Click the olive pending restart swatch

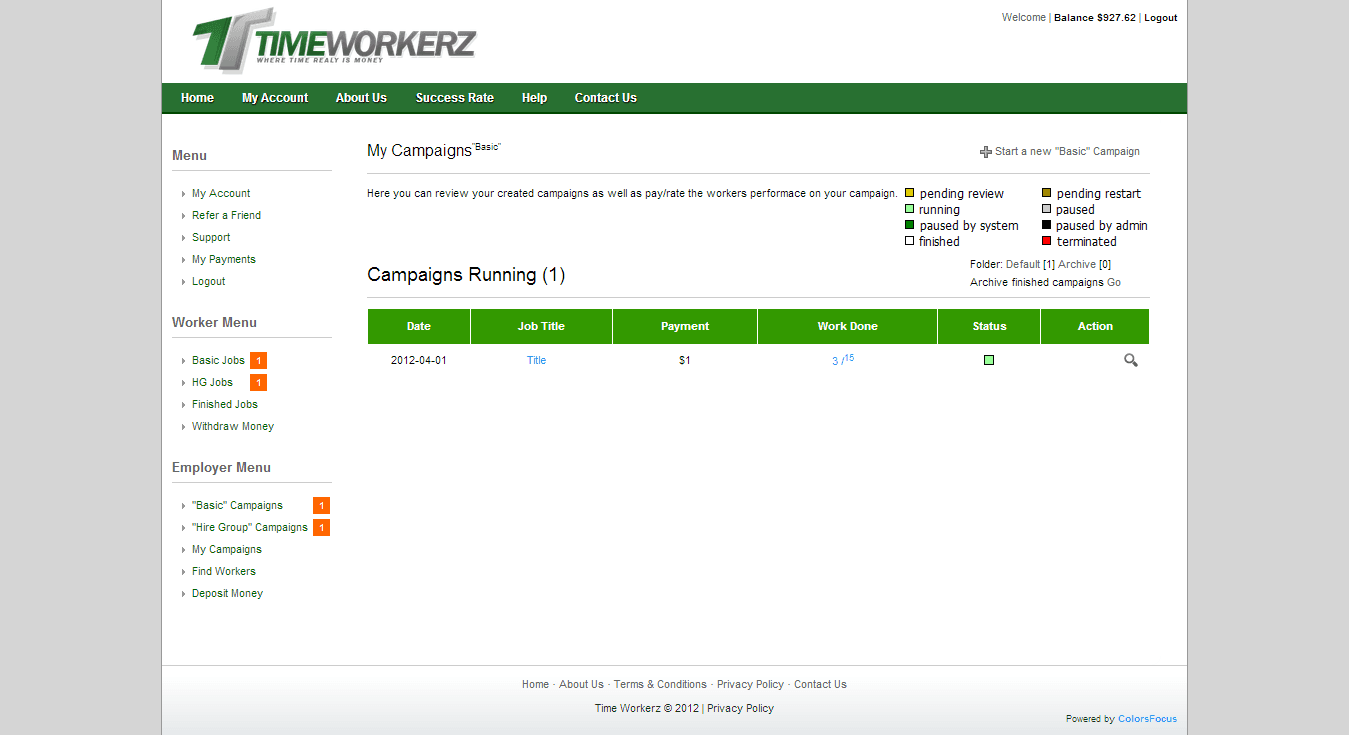coord(1046,193)
